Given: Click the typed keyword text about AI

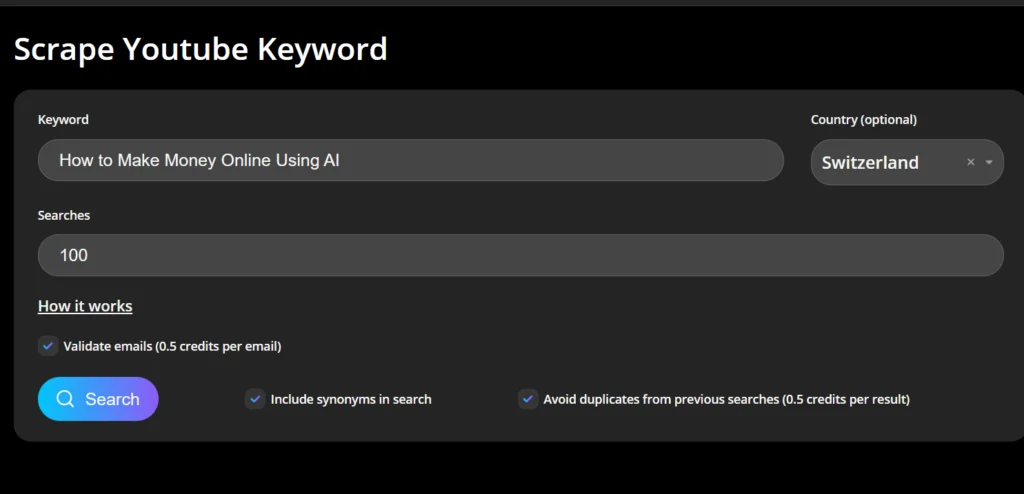Looking at the screenshot, I should coord(199,160).
